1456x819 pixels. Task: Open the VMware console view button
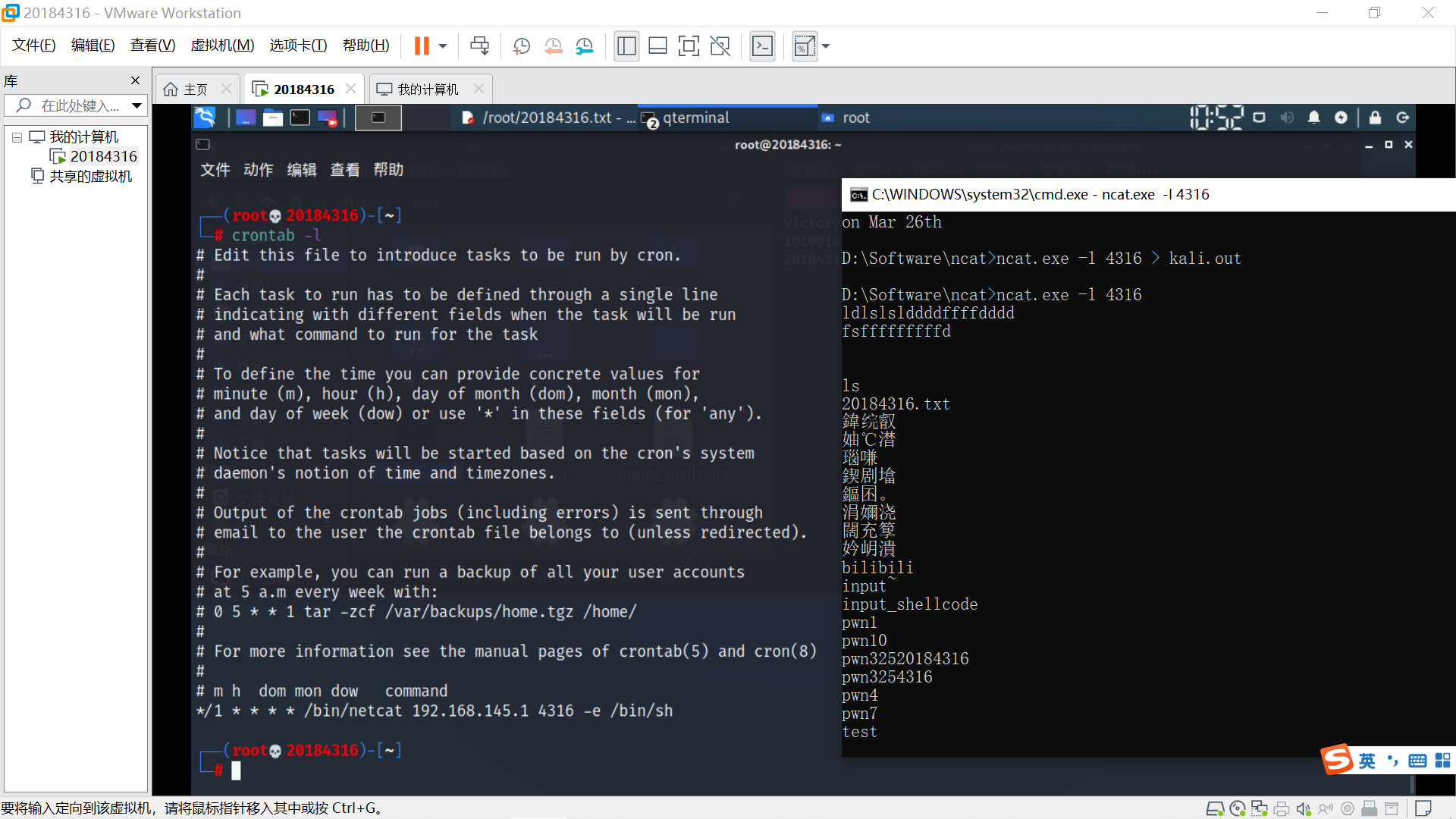tap(762, 46)
